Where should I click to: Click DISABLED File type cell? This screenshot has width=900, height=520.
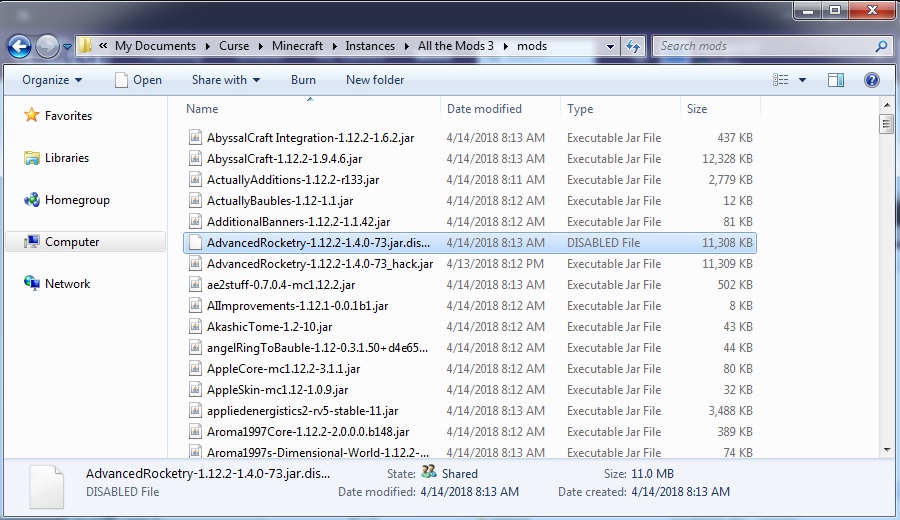pyautogui.click(x=603, y=243)
